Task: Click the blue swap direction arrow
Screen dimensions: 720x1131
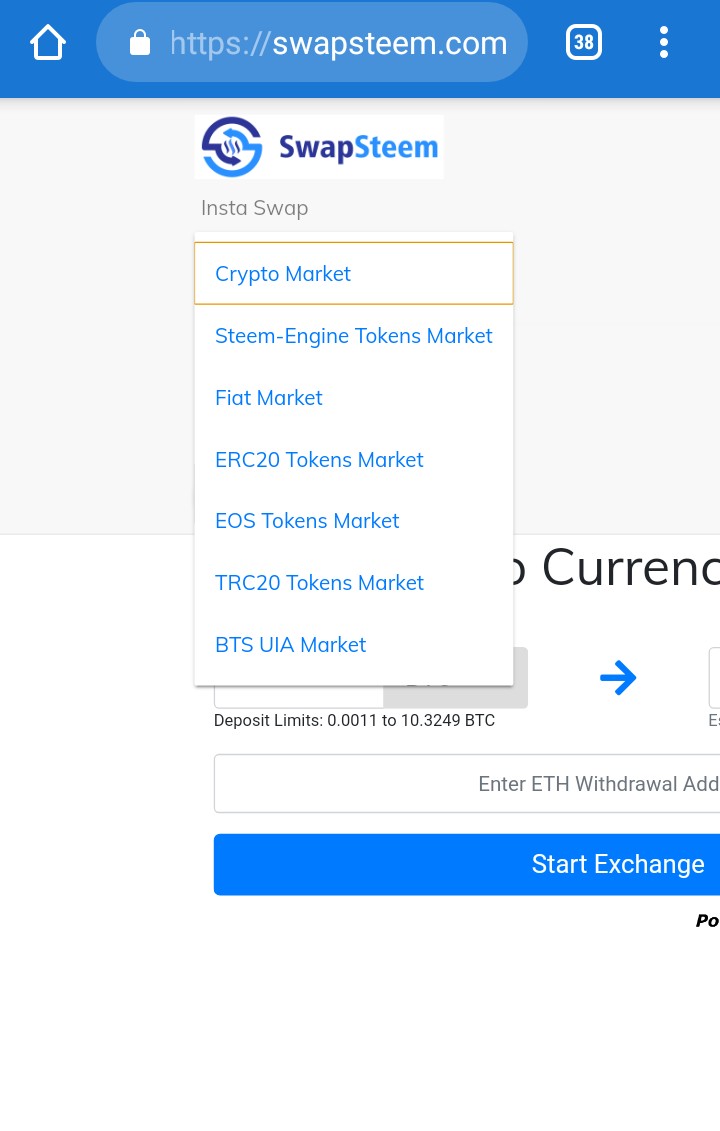Action: [618, 677]
